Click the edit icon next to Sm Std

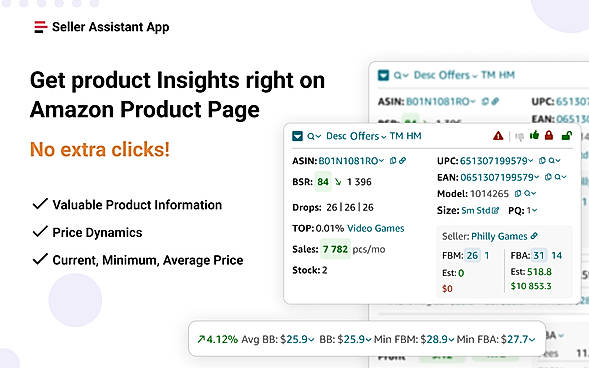point(495,211)
